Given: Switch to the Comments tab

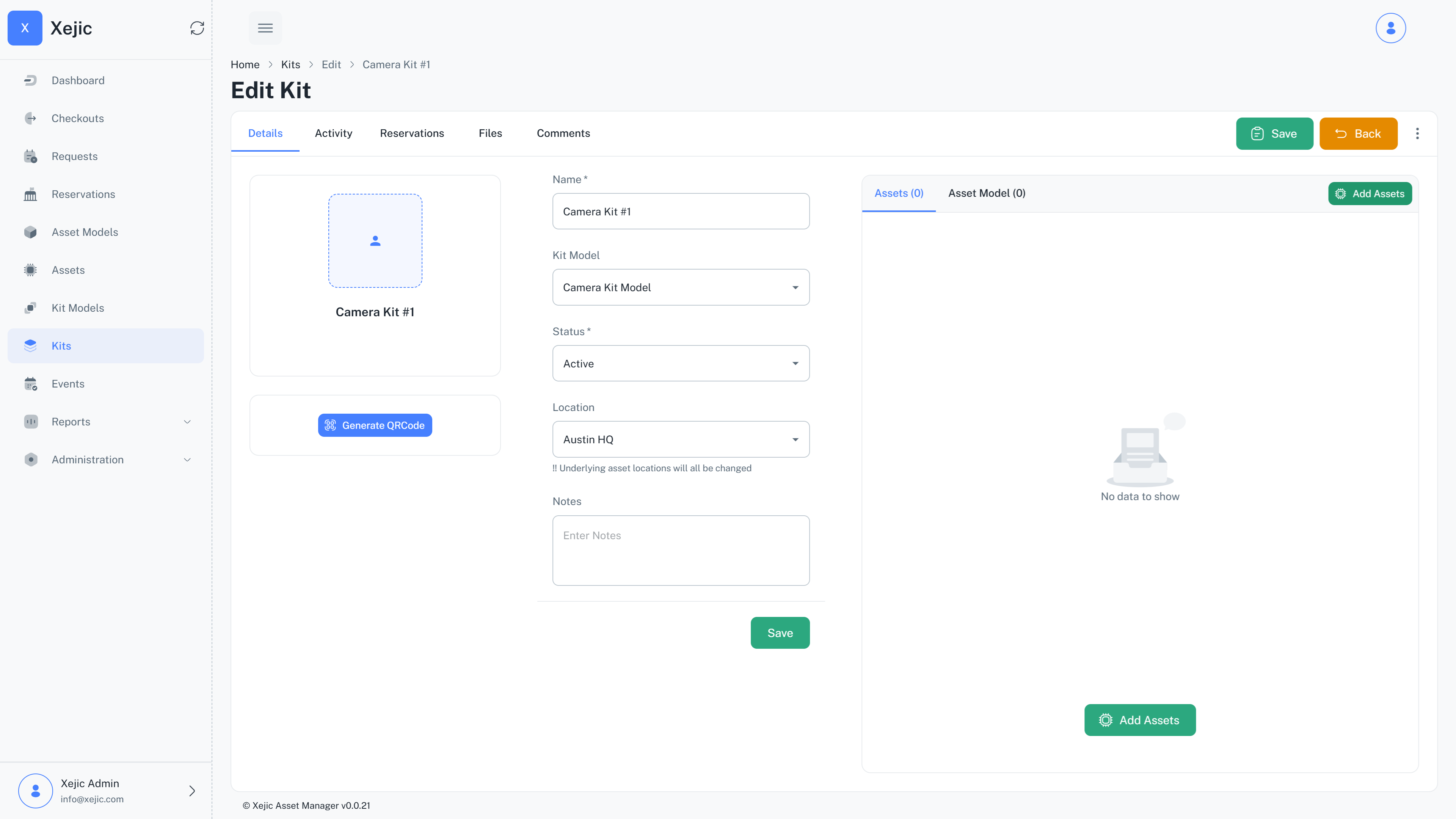Looking at the screenshot, I should coord(563,133).
